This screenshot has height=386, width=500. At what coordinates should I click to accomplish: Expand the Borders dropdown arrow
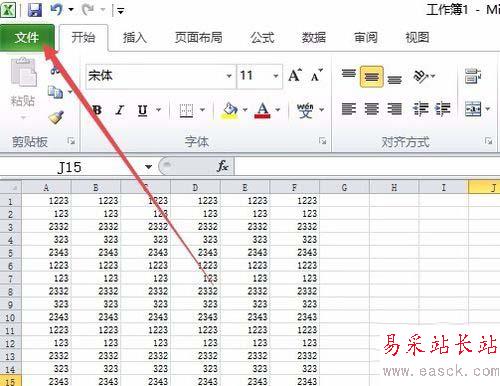tap(202, 110)
